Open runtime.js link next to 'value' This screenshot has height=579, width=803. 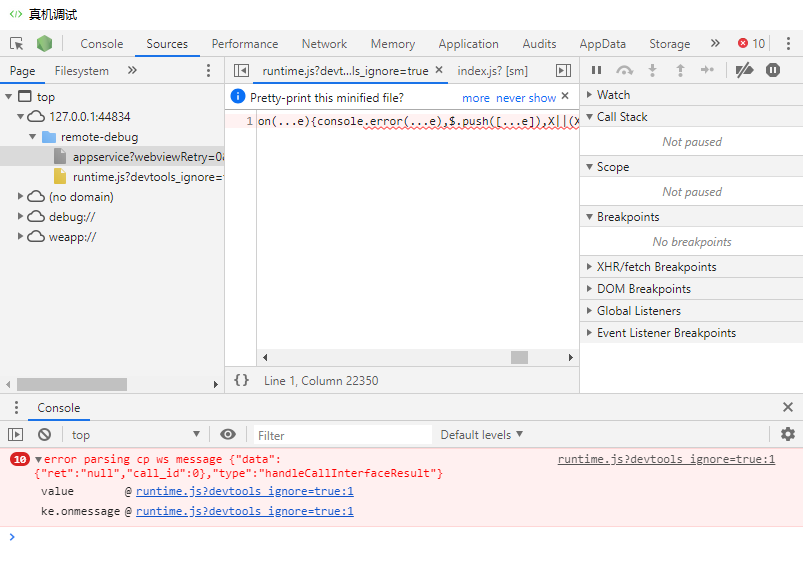click(244, 491)
